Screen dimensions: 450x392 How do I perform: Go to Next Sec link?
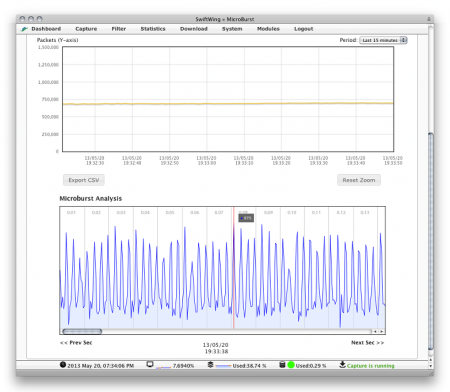367,343
